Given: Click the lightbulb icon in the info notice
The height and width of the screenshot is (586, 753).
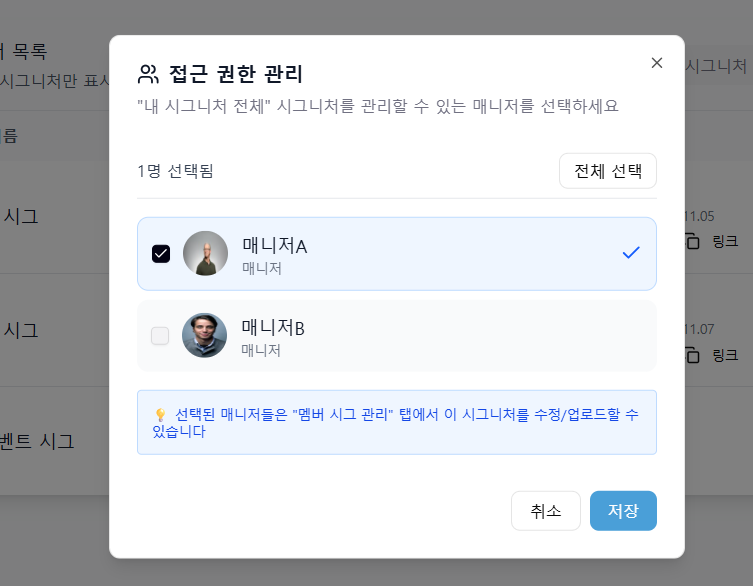Looking at the screenshot, I should point(160,415).
